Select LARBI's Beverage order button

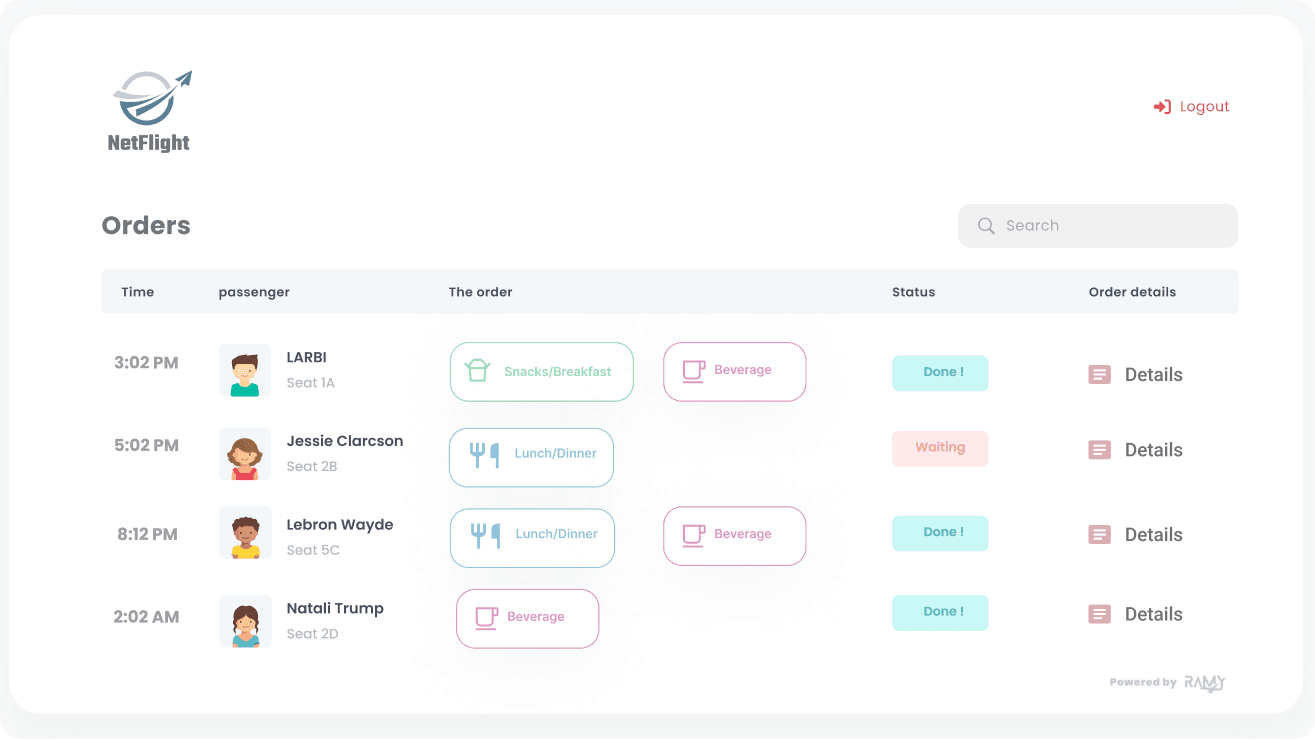(x=734, y=371)
